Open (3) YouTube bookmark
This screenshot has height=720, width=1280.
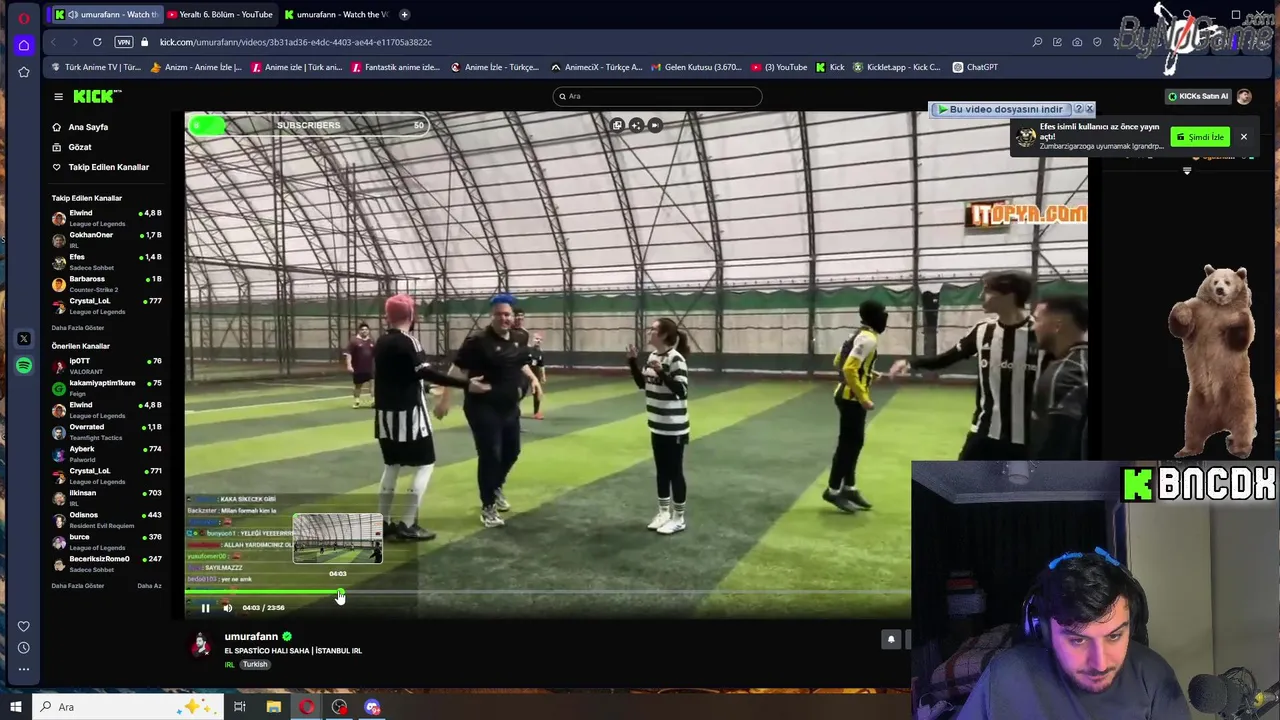click(779, 67)
